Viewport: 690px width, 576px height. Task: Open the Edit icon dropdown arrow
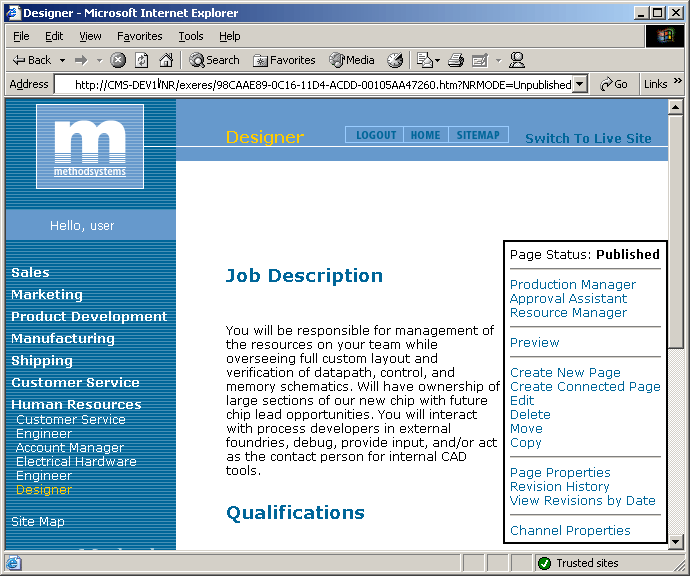498,60
